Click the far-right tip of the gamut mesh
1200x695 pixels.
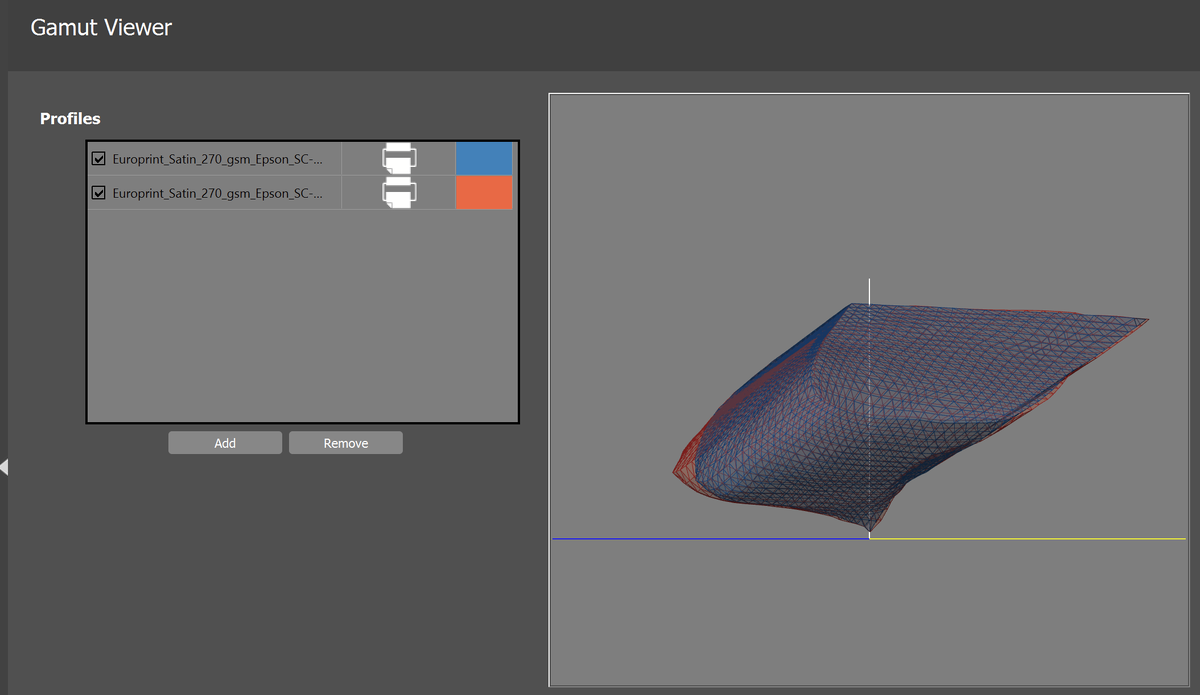tap(1145, 321)
